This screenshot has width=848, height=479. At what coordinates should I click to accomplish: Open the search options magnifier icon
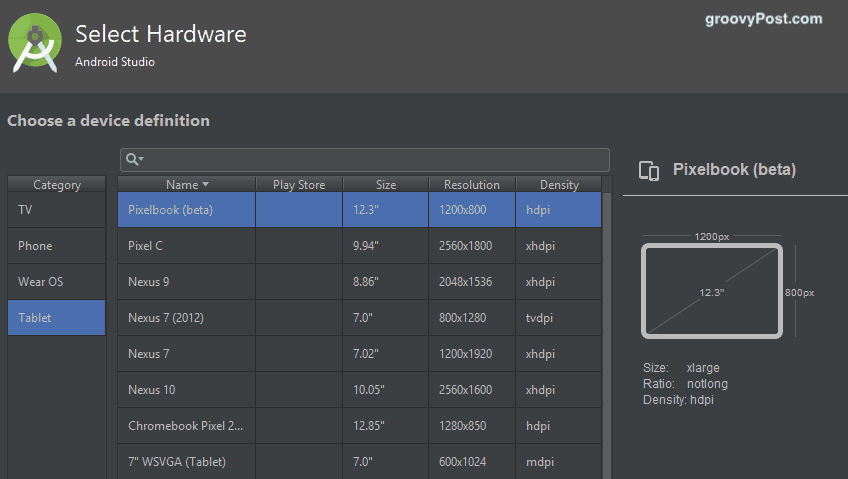[x=134, y=159]
